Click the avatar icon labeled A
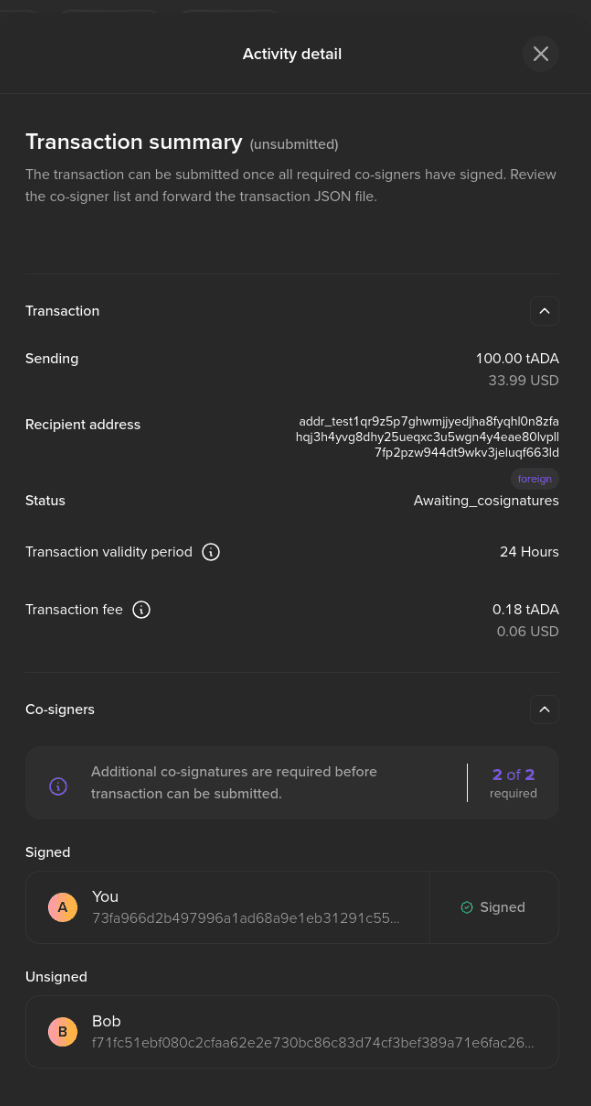The height and width of the screenshot is (1106, 591). [x=63, y=908]
